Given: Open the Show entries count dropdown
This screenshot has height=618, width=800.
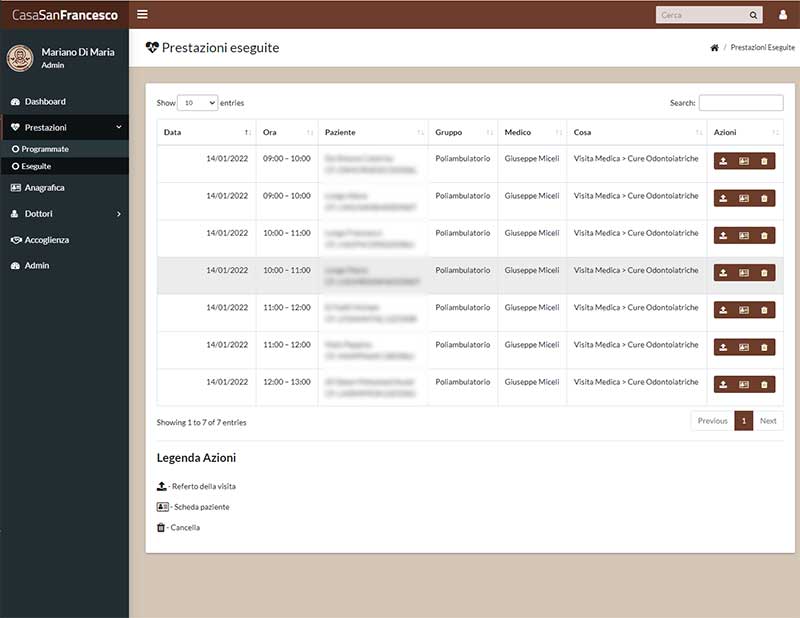Looking at the screenshot, I should point(197,103).
